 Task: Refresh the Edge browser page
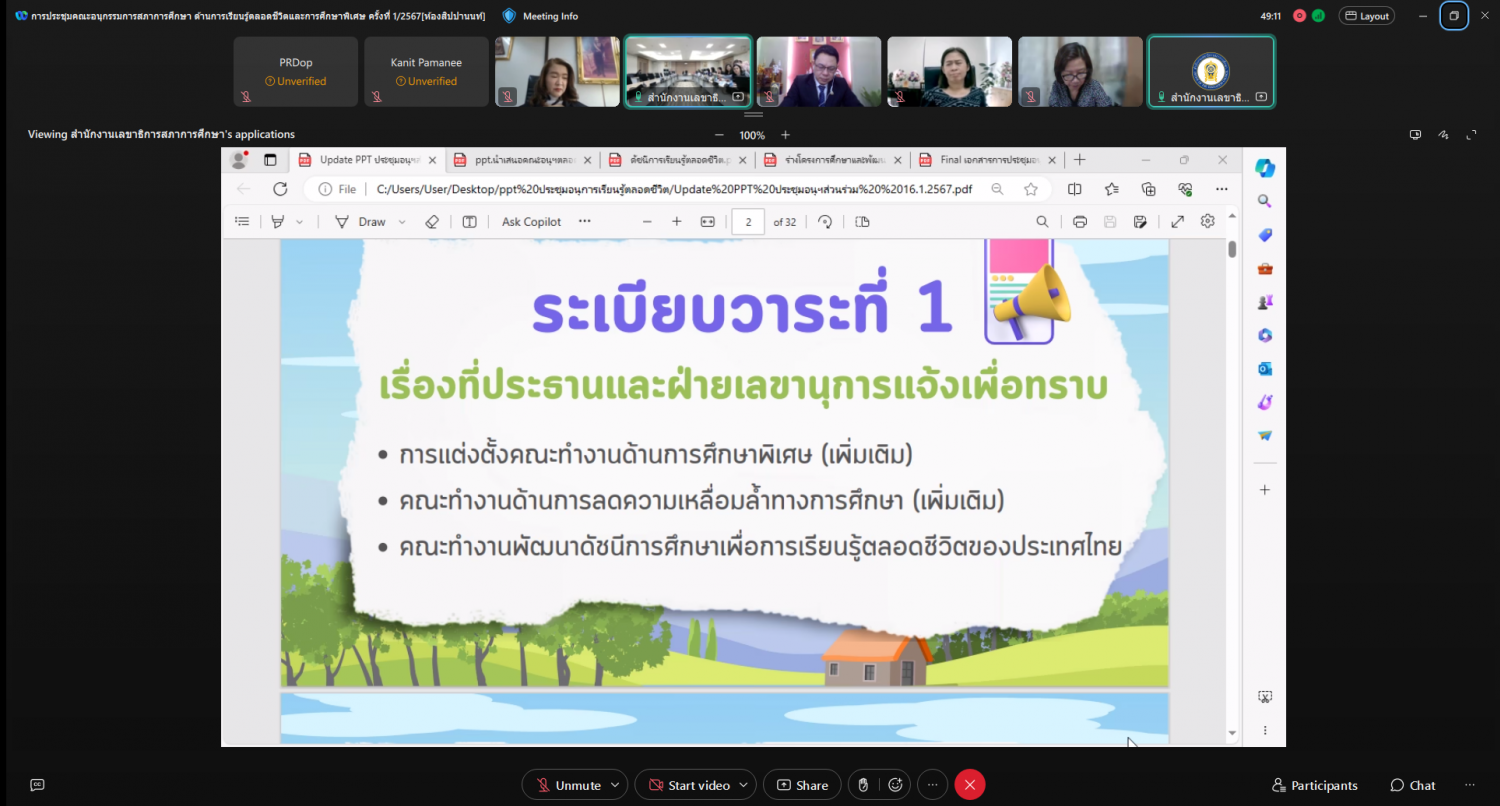[280, 189]
